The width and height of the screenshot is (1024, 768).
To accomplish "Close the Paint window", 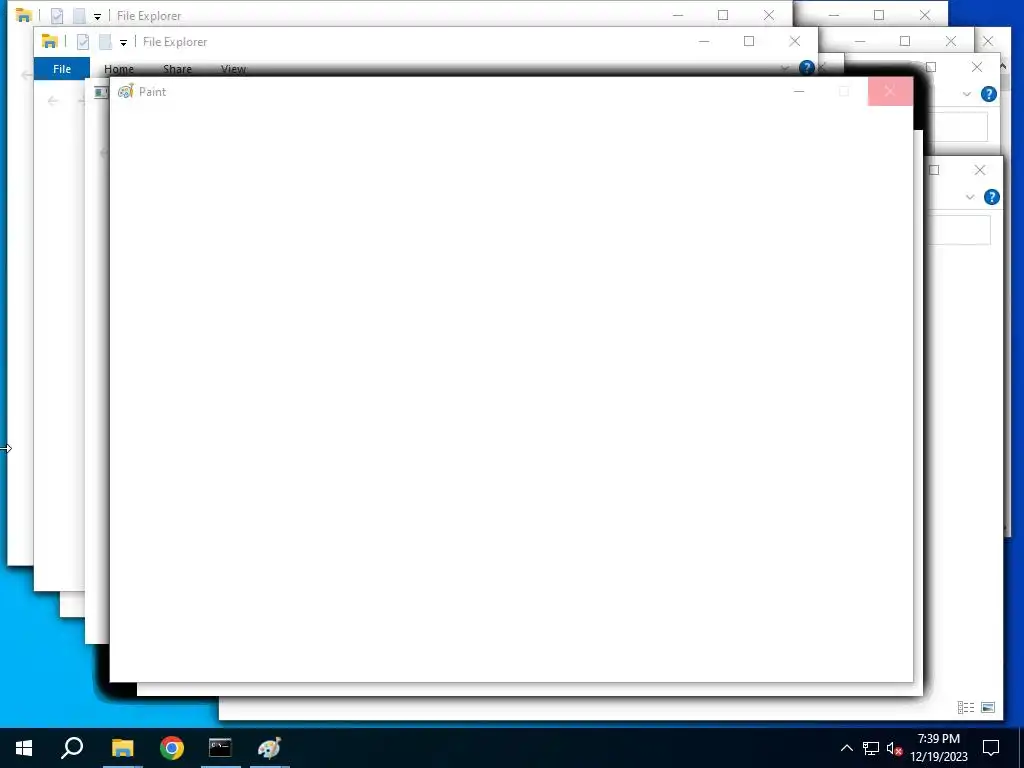I will [x=890, y=91].
